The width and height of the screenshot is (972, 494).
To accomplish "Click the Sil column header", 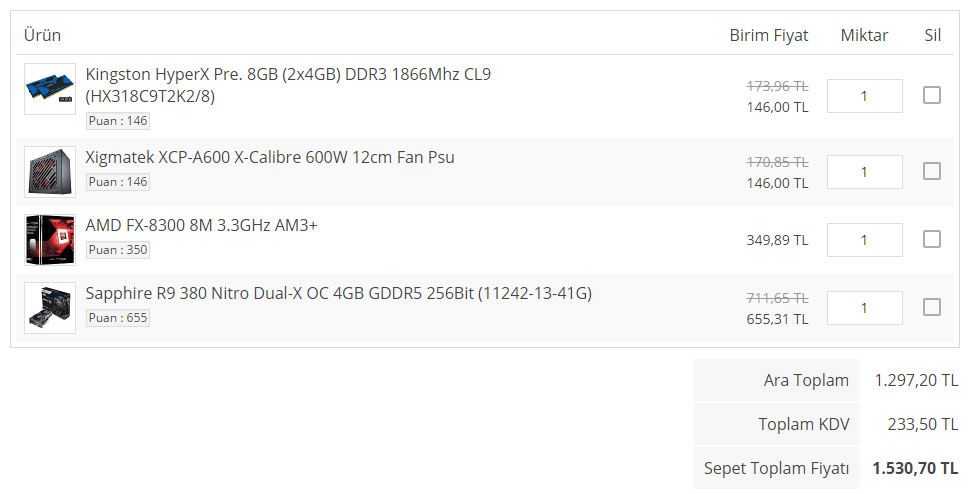I will click(x=932, y=35).
